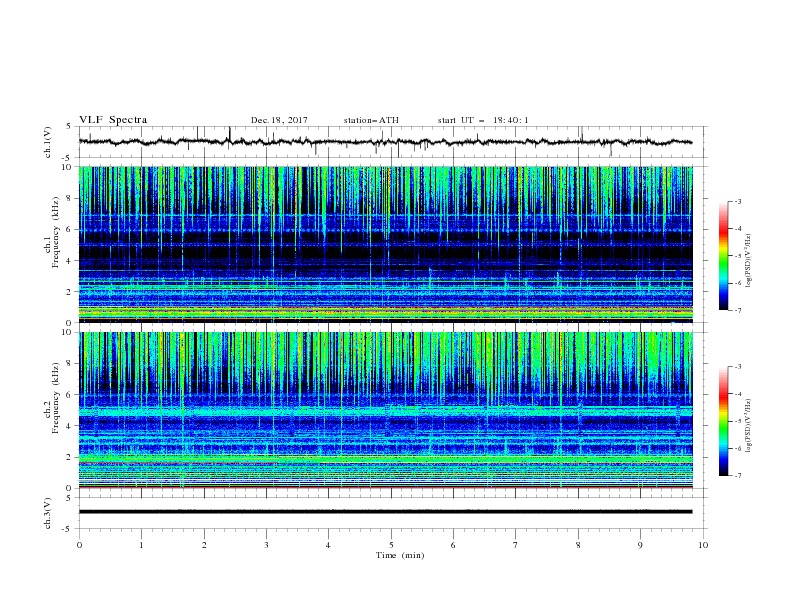Click the "ch.1(V)" waveform axis label
Viewport: 792px width, 612px height.
pyautogui.click(x=48, y=142)
